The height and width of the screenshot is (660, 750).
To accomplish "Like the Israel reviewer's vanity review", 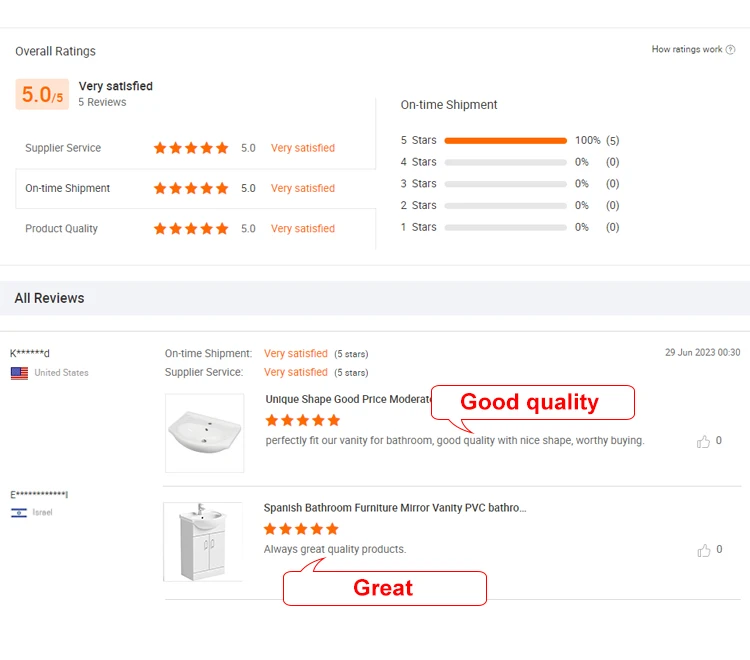I will pyautogui.click(x=704, y=550).
